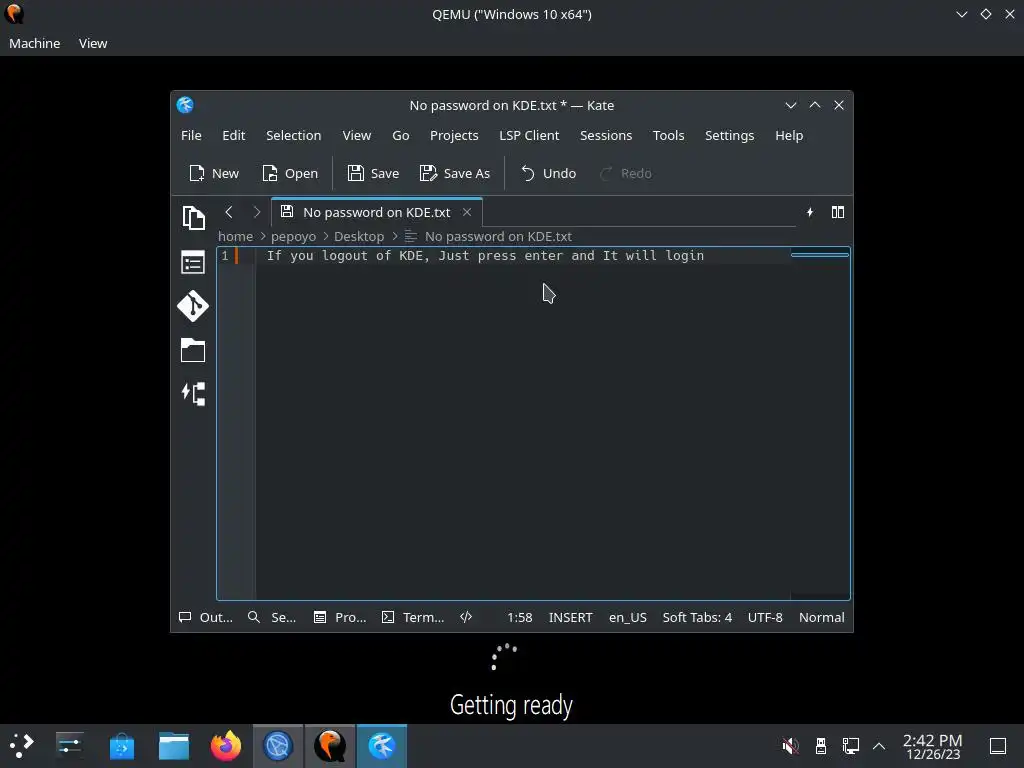Open the Soft Tabs: 4 indentation selector
The image size is (1024, 768).
click(697, 617)
